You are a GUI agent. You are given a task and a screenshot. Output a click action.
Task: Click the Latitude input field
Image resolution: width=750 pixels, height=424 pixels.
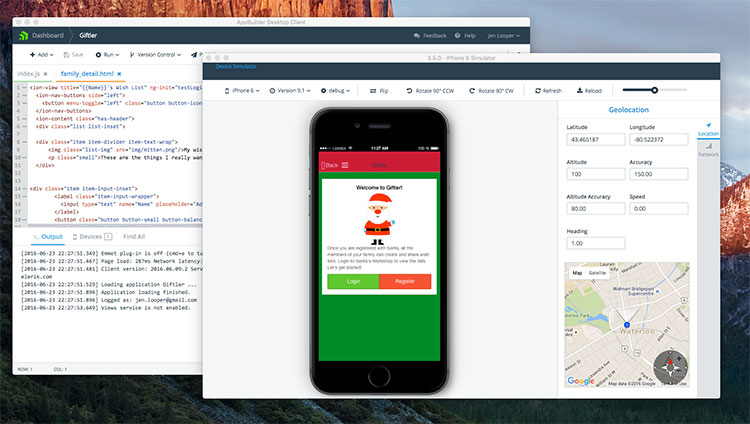pos(596,140)
